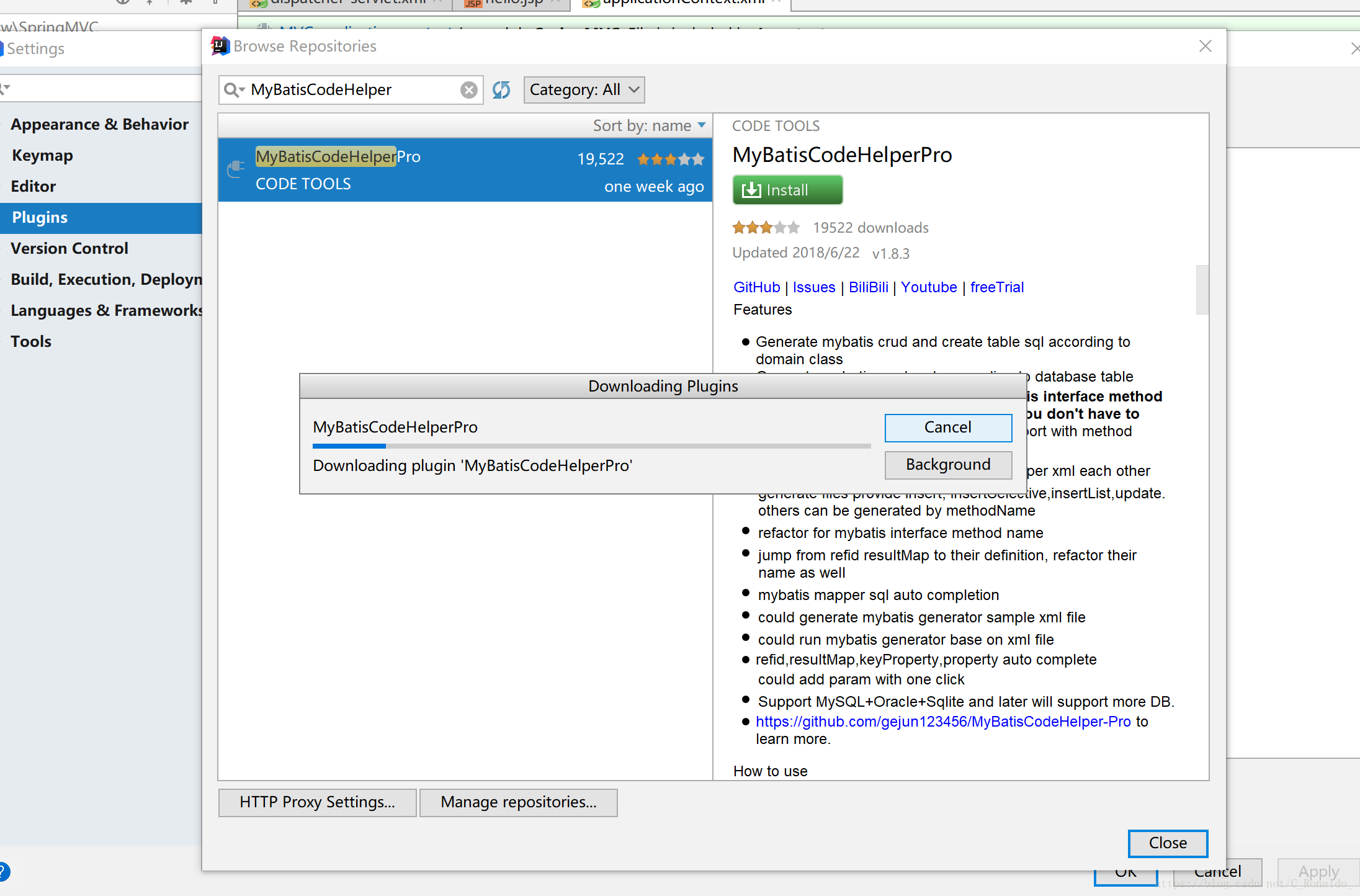The image size is (1360, 896).
Task: Send download to Background
Action: tap(948, 465)
